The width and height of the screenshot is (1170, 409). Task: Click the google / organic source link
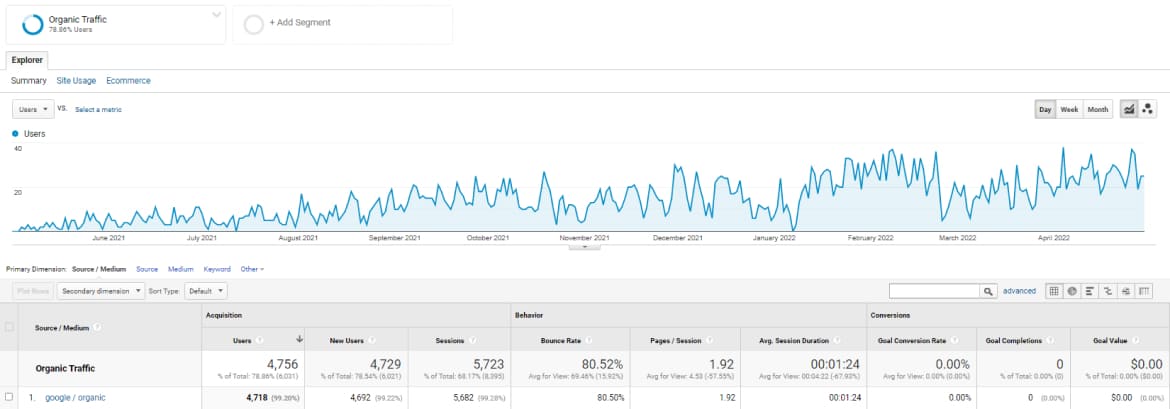click(76, 397)
